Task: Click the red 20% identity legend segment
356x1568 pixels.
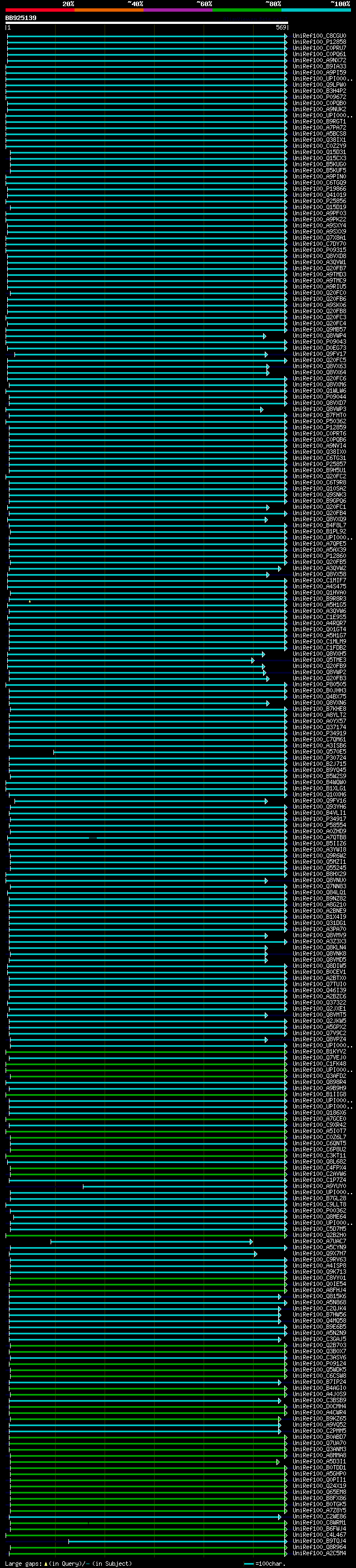Action: pyautogui.click(x=39, y=10)
